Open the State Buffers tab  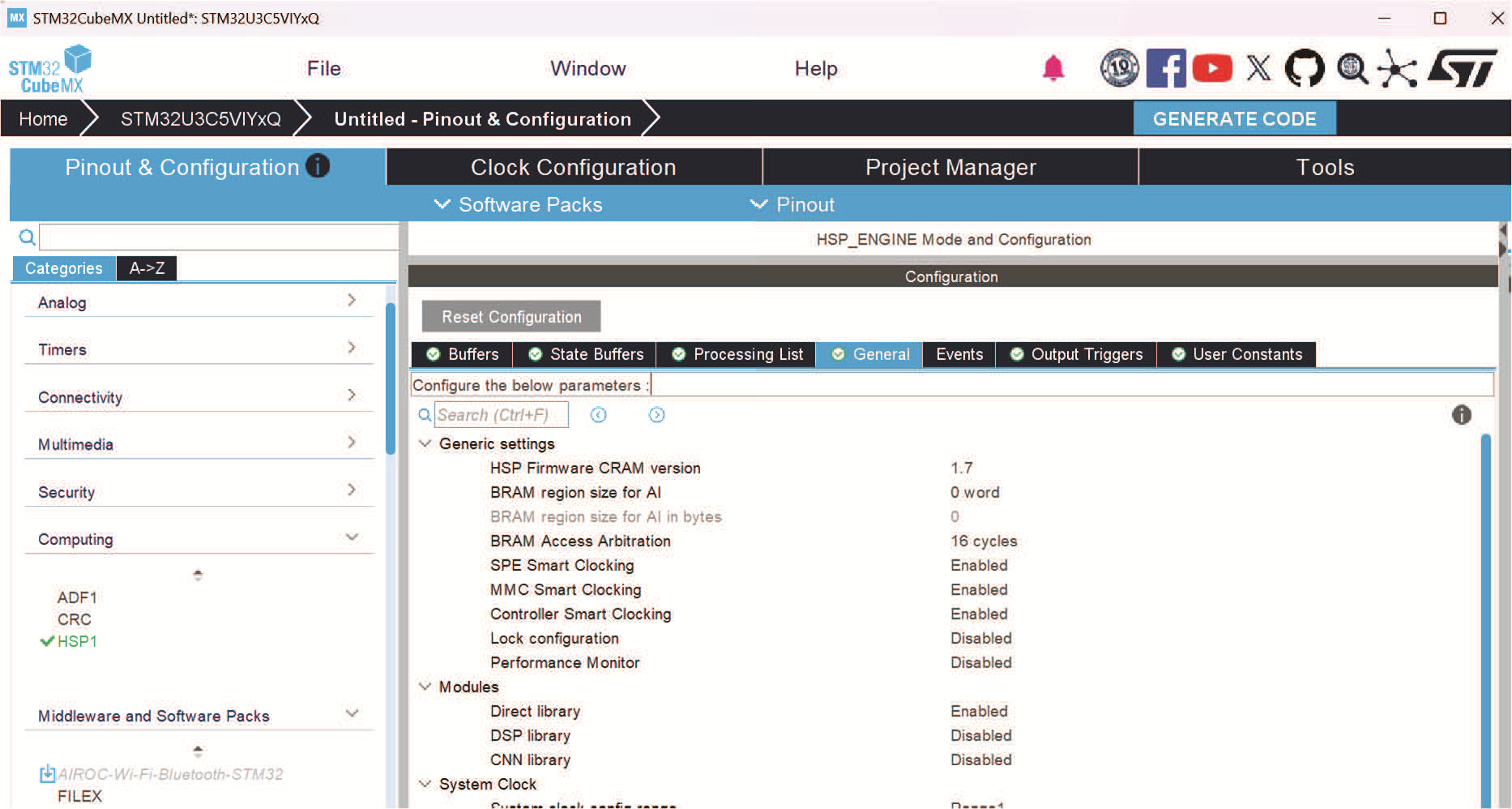coord(585,354)
